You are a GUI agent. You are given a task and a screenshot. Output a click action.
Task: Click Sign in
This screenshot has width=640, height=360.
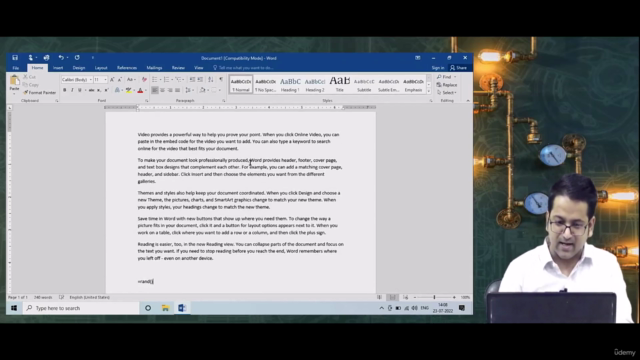(438, 68)
